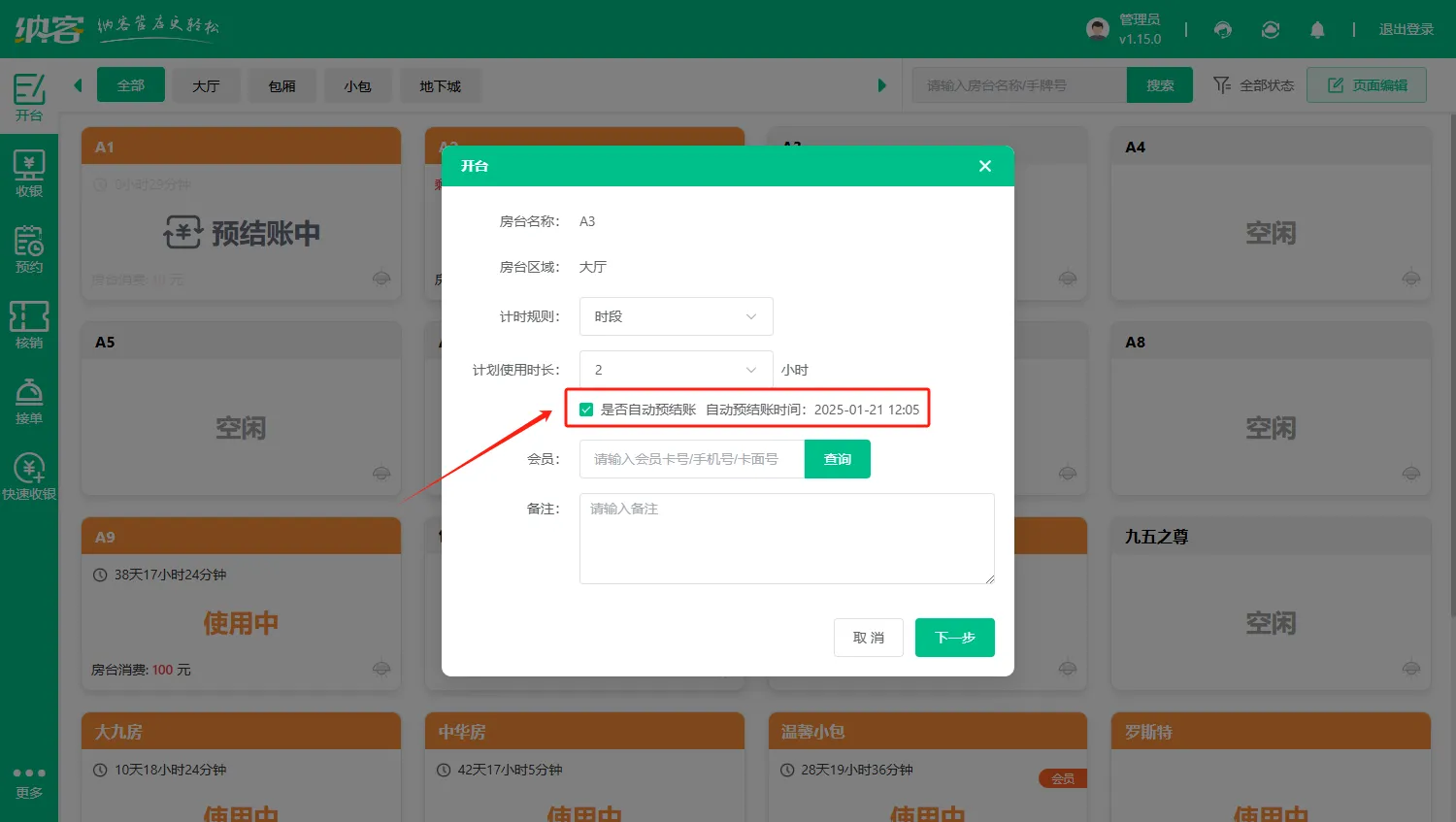The height and width of the screenshot is (822, 1456).
Task: Open the A4 idle room card
Action: tap(1271, 214)
